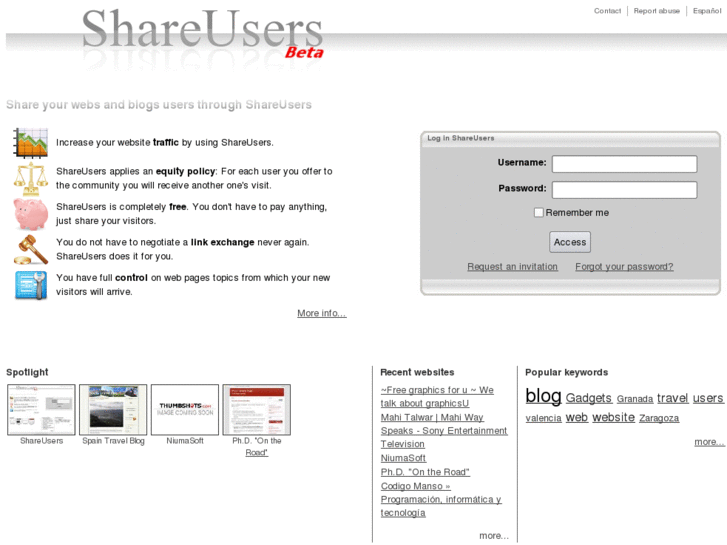Click the Popular keywords heading

567,372
